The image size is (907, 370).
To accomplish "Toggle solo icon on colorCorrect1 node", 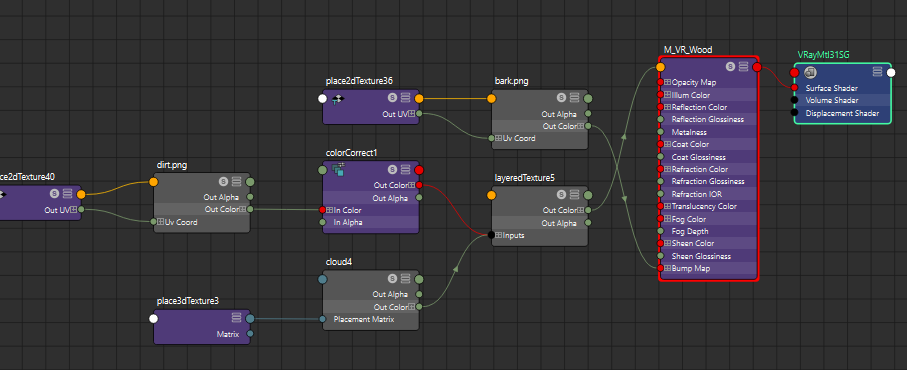I will pos(392,169).
